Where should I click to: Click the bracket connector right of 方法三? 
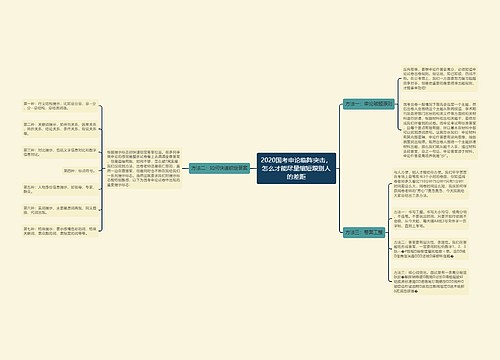[389, 232]
